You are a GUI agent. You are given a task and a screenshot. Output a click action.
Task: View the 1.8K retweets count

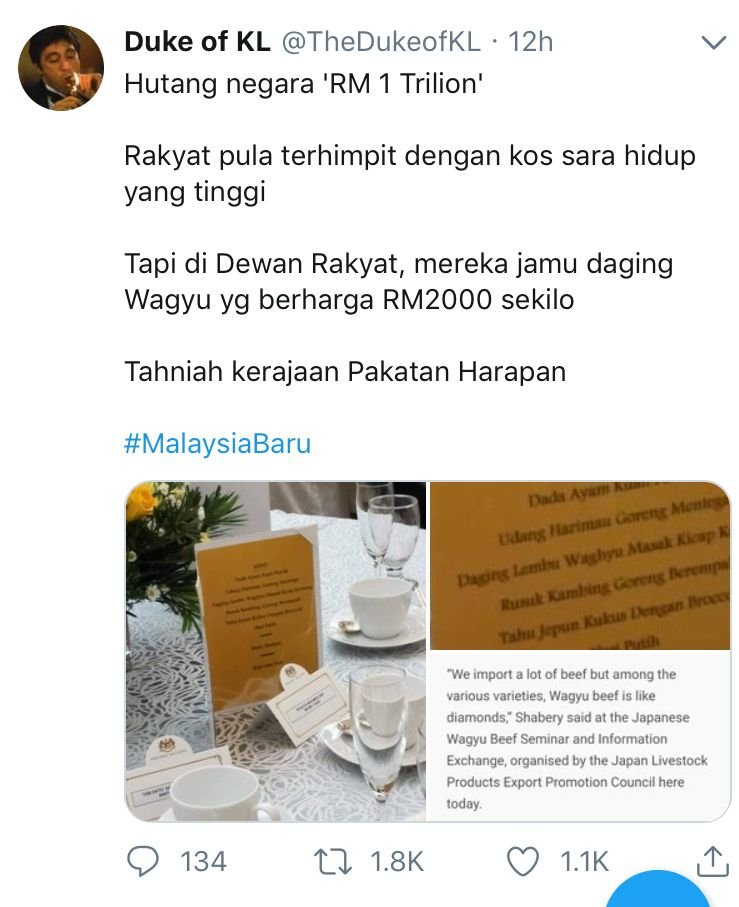pos(397,861)
